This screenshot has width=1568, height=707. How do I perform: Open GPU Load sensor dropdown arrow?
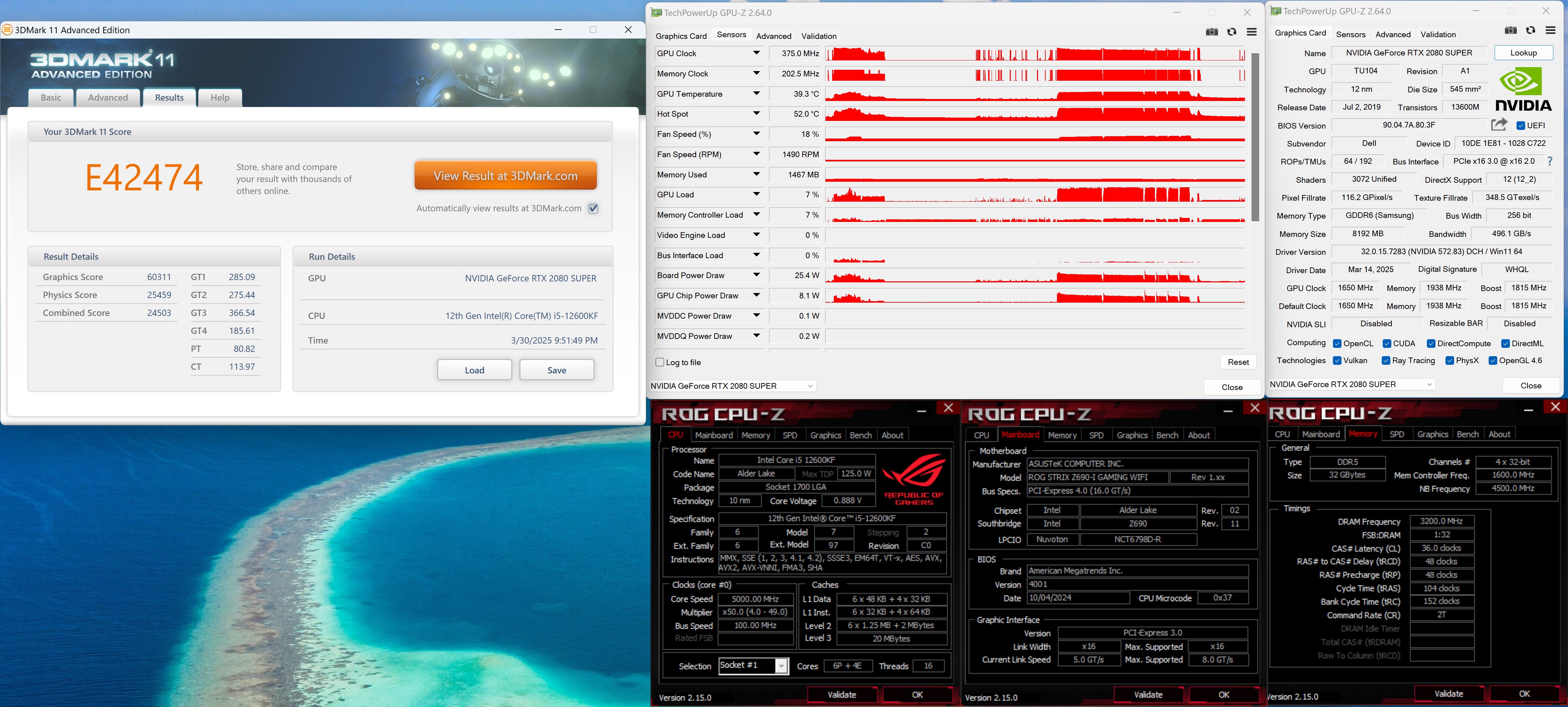[756, 194]
